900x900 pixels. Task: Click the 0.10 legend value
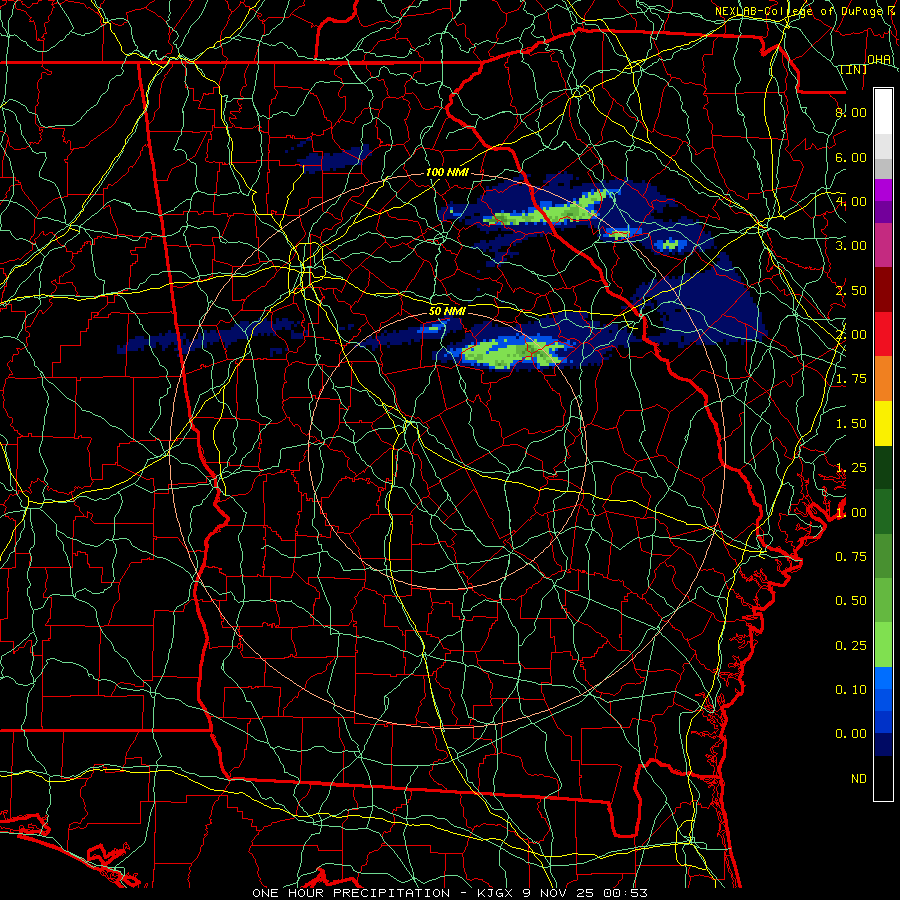tap(851, 690)
